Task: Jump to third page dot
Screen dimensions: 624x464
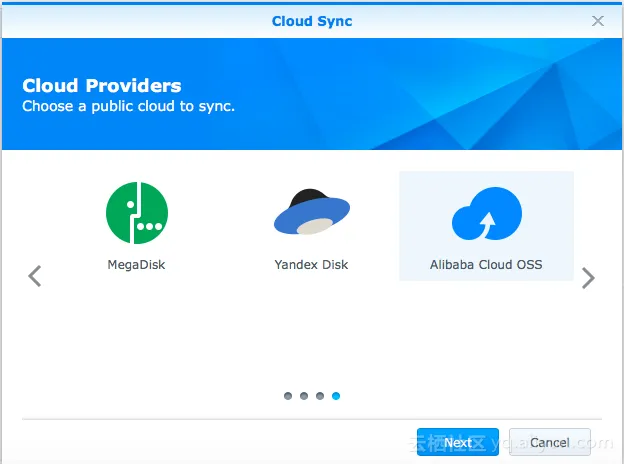Action: (320, 396)
